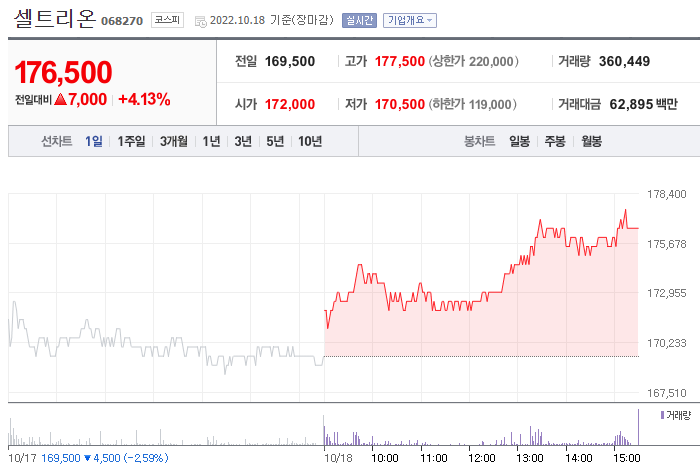Click the 13:00 time axis label
The height and width of the screenshot is (473, 700).
tap(530, 458)
